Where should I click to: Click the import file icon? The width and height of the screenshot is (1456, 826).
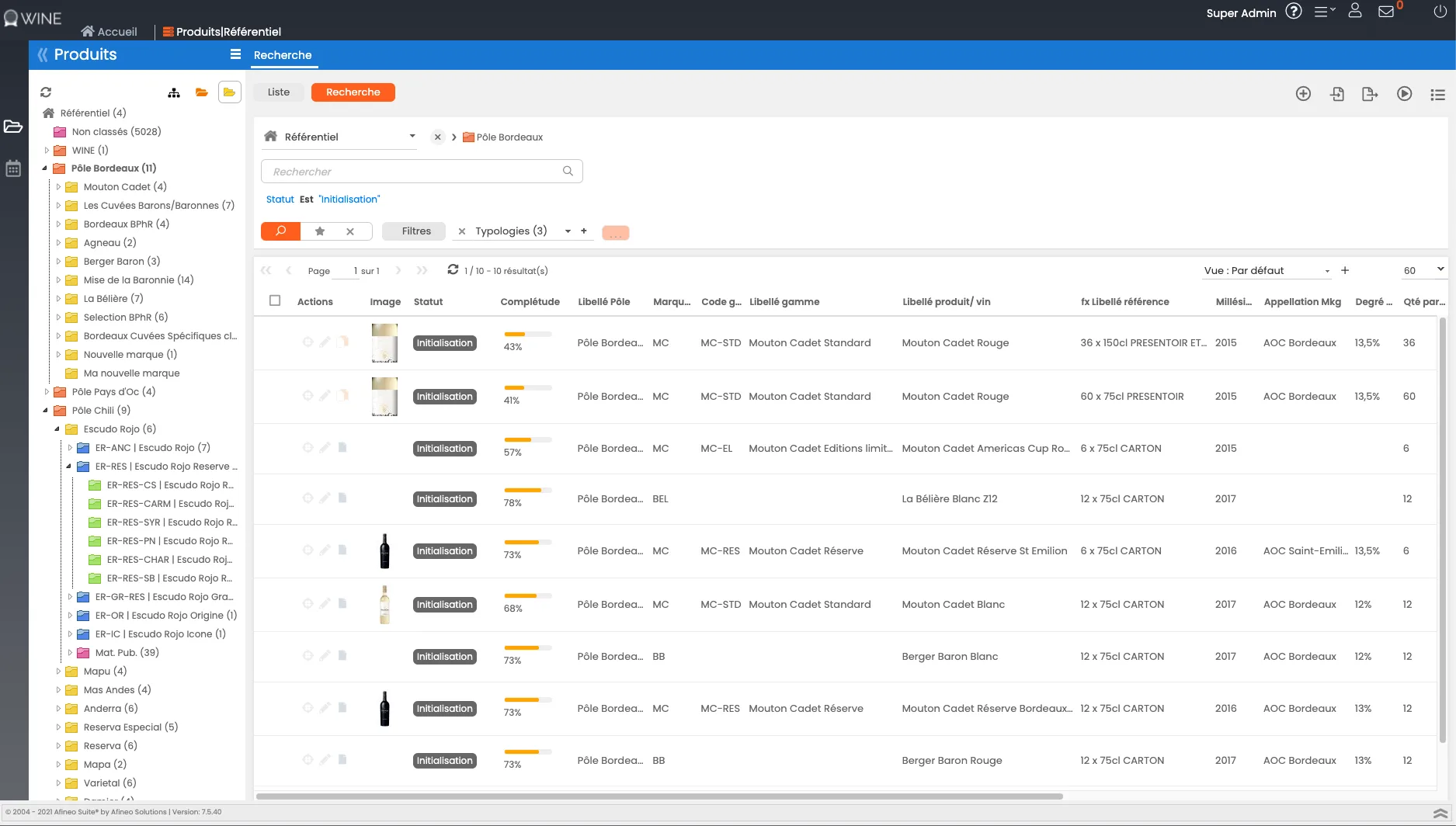click(x=1337, y=94)
